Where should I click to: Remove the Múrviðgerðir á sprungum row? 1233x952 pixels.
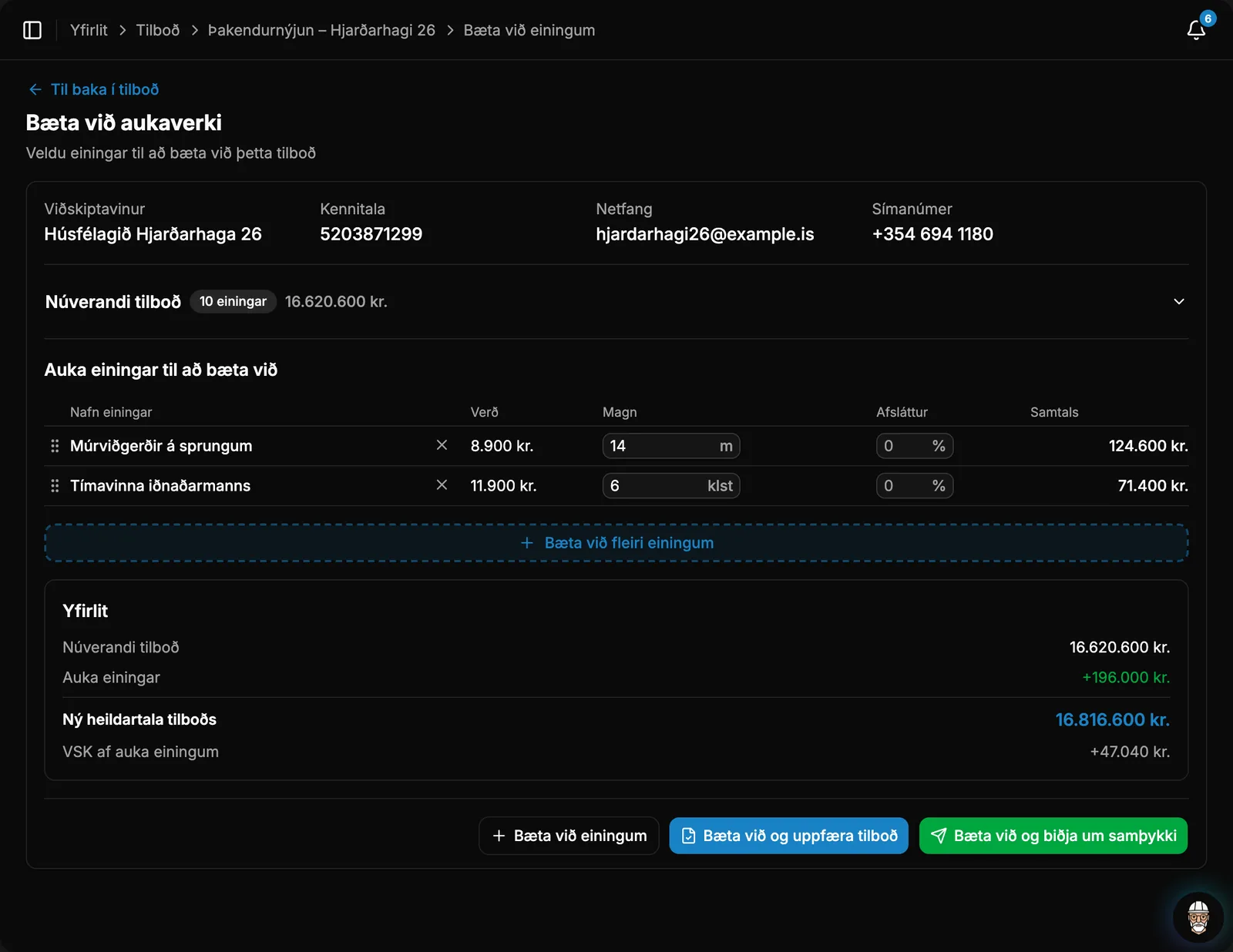coord(442,445)
